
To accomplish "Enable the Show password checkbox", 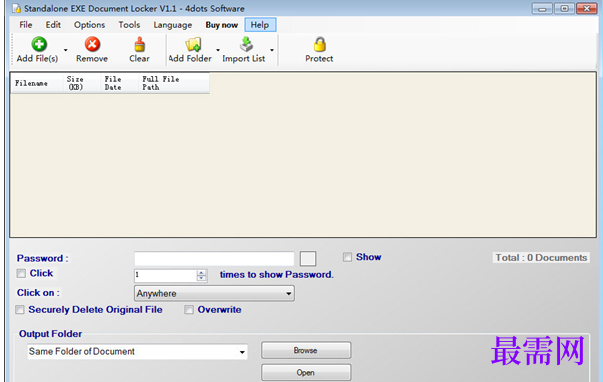I will point(347,257).
